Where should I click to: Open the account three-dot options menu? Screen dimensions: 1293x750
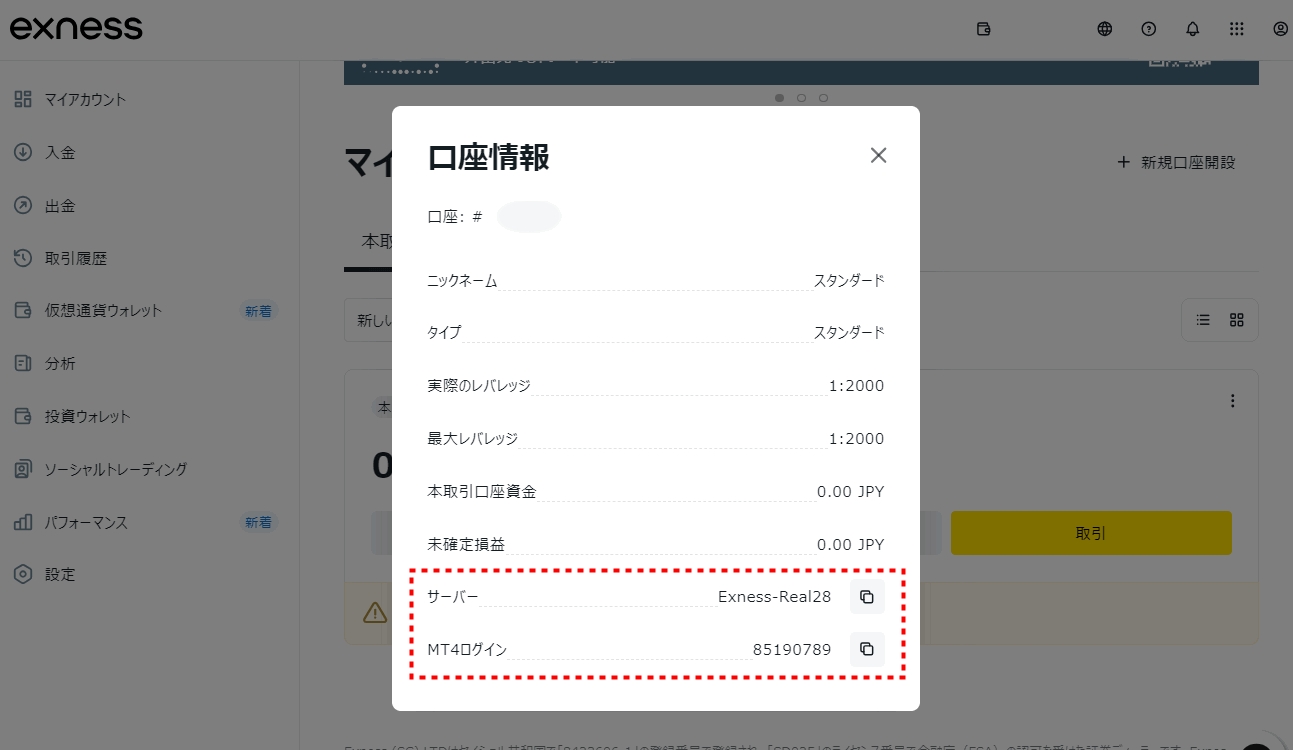tap(1232, 401)
